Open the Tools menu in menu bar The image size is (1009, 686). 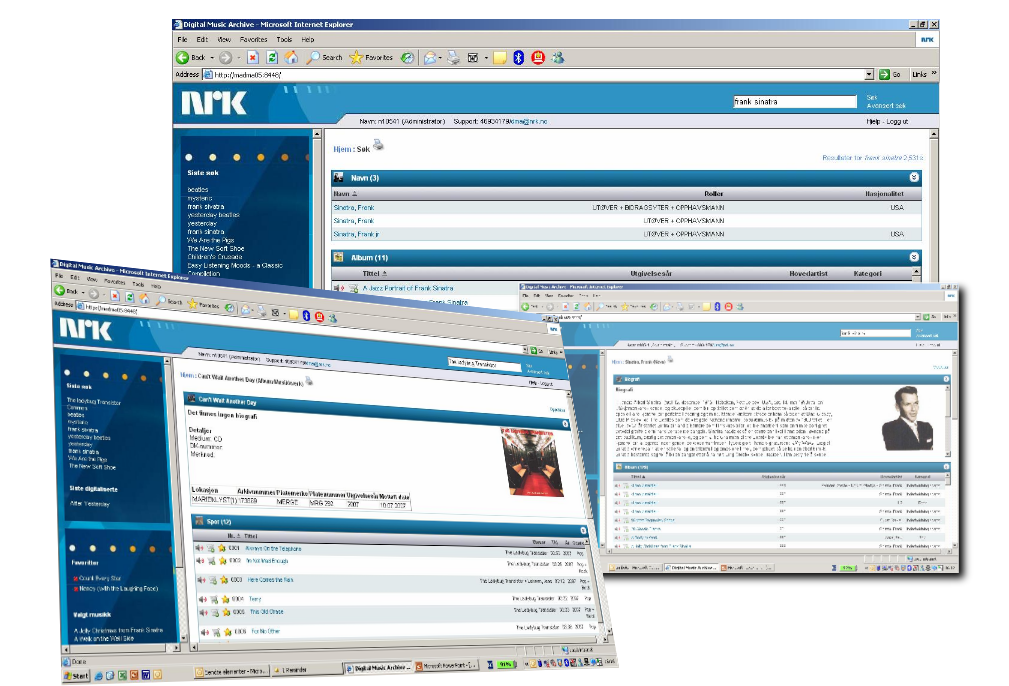coord(284,39)
